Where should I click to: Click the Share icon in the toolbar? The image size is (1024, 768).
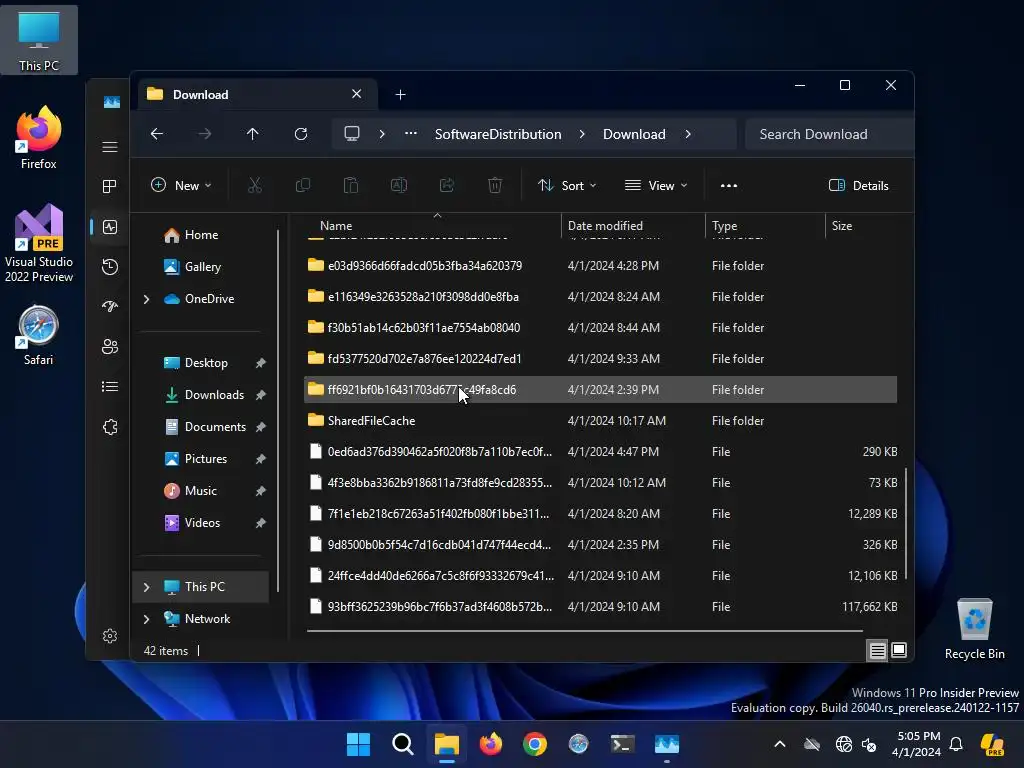[447, 185]
